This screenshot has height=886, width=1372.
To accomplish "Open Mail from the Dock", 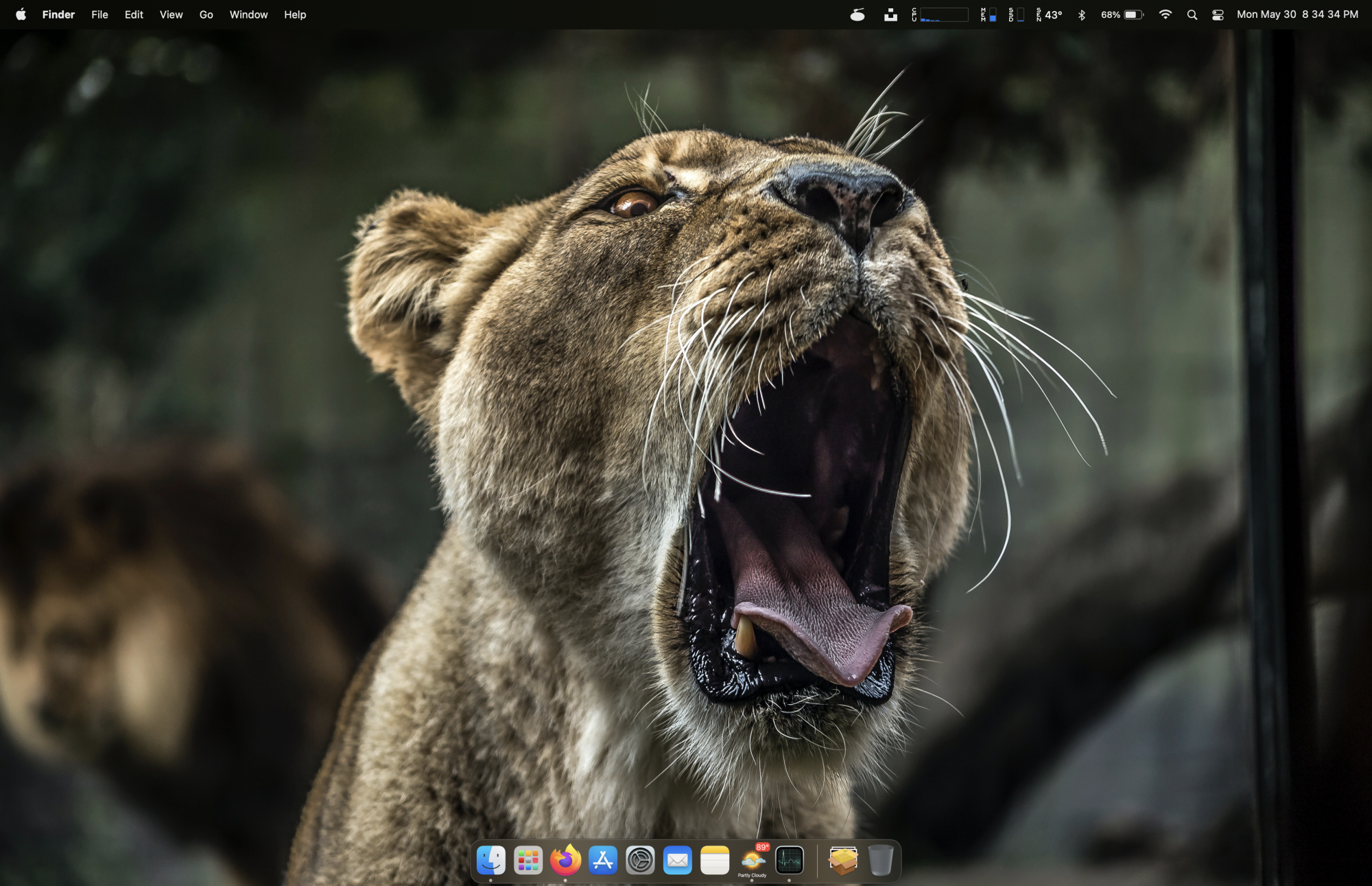I will tap(677, 860).
